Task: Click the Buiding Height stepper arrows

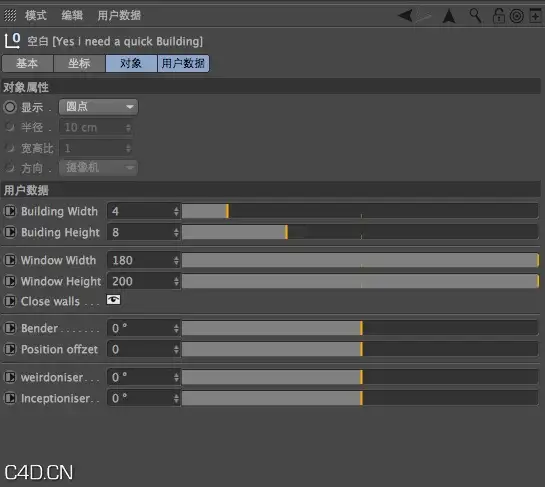Action: click(x=176, y=232)
